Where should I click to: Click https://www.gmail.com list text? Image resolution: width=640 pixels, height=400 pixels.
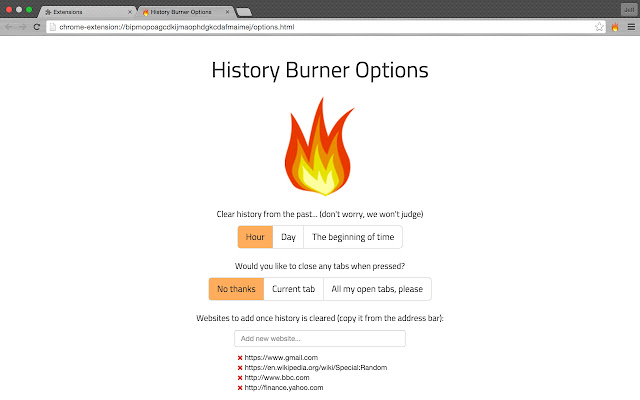[x=281, y=358]
